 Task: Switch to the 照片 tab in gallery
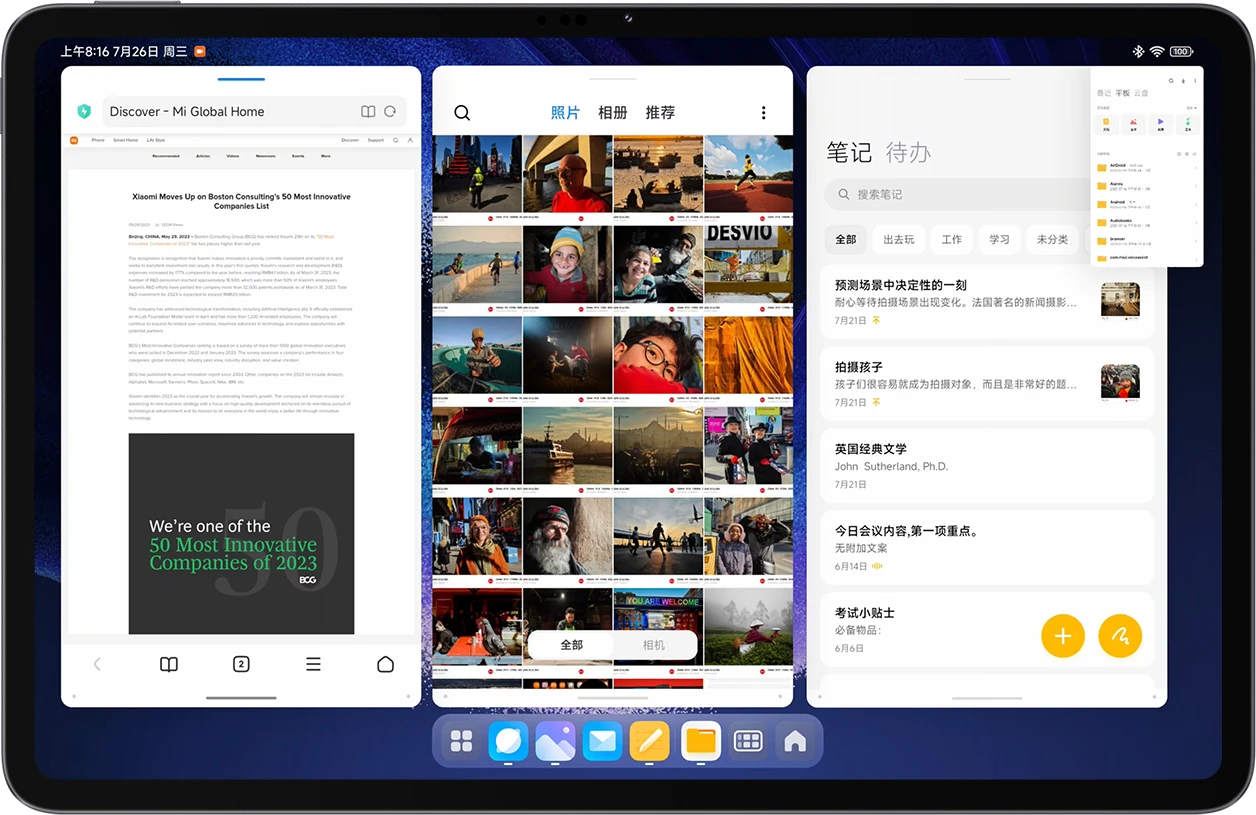point(565,113)
